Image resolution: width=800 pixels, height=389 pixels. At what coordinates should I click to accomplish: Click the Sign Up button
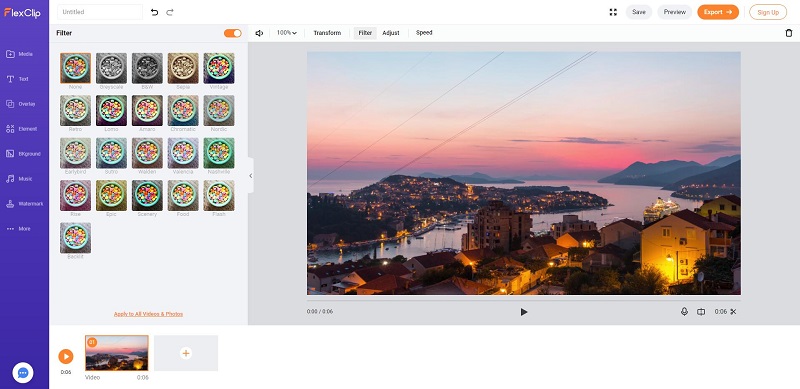[768, 12]
